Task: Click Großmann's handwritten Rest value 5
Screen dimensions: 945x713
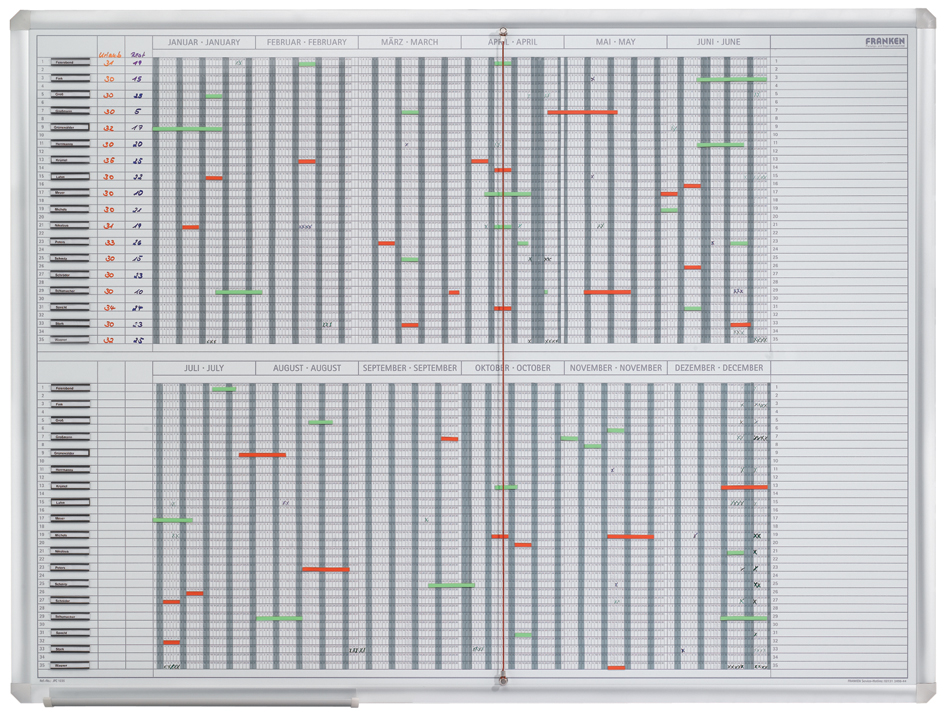Action: pyautogui.click(x=137, y=112)
